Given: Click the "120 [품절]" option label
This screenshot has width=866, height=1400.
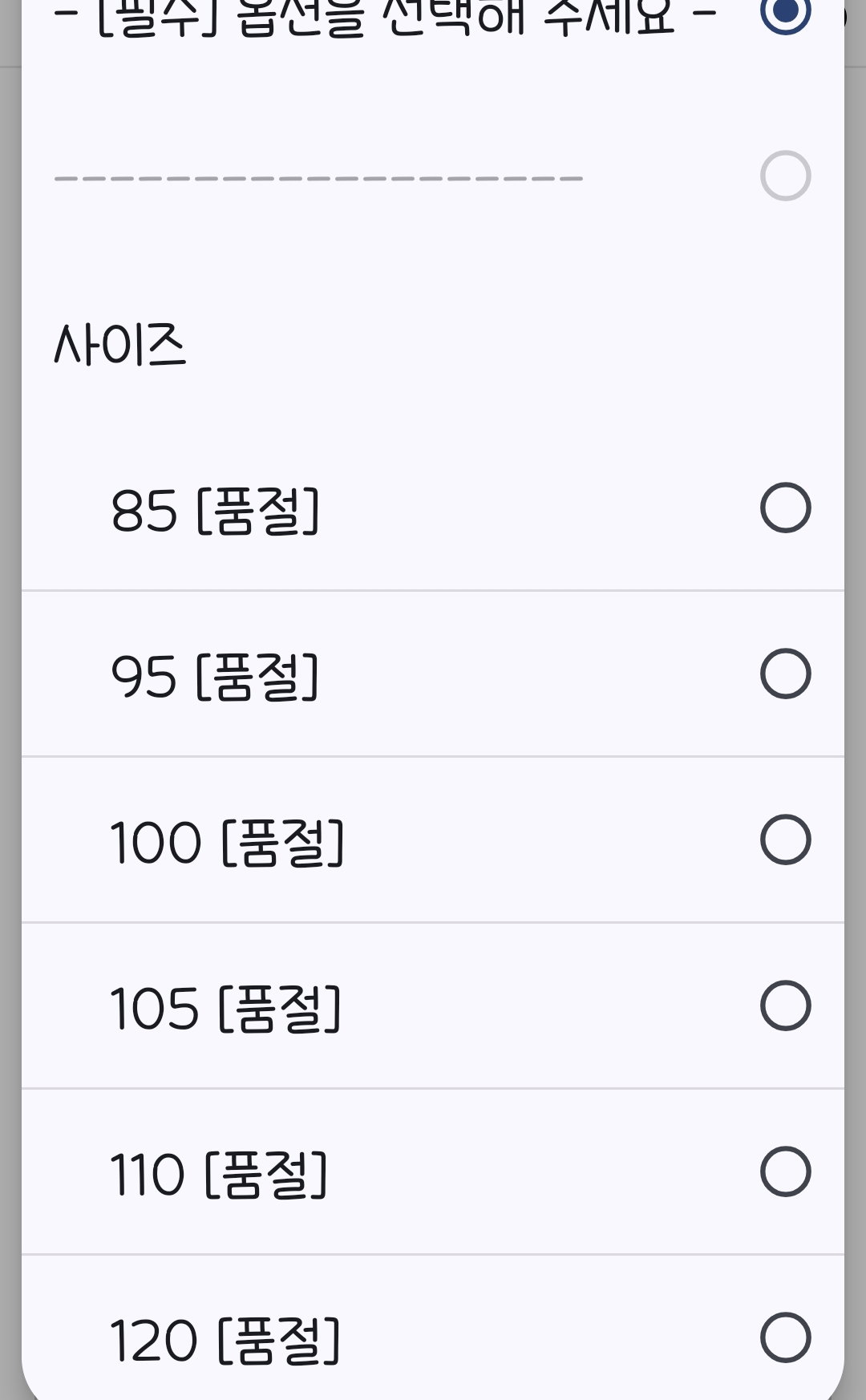Looking at the screenshot, I should coord(226,1341).
